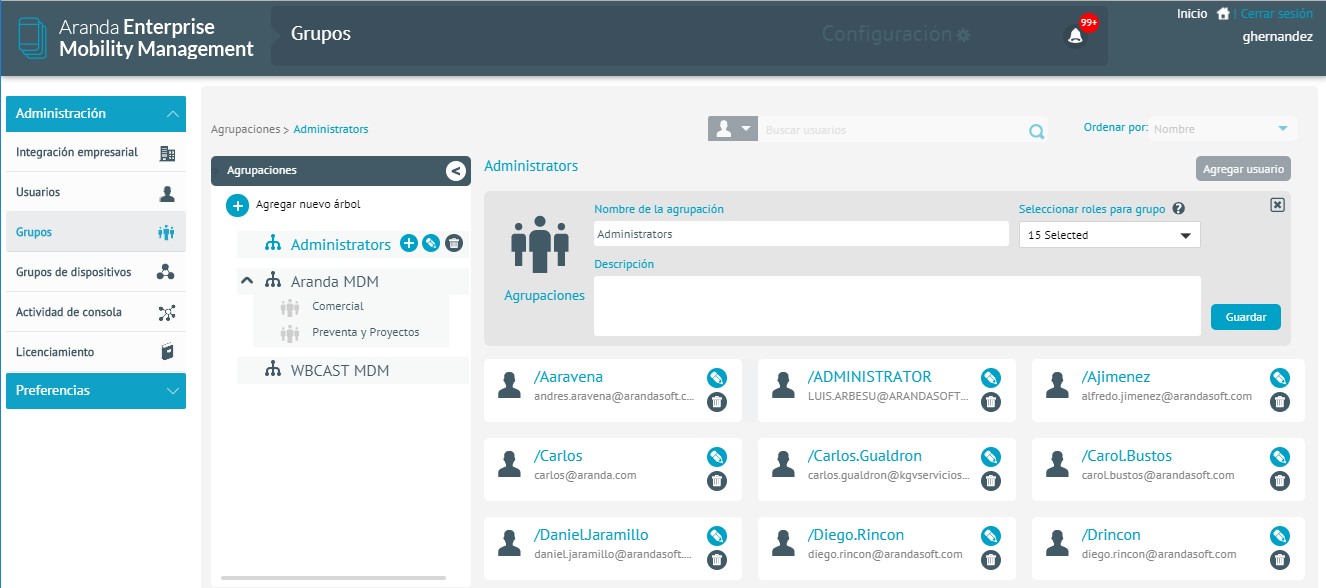Edit the Administrators group pencil icon
The image size is (1326, 588).
431,243
